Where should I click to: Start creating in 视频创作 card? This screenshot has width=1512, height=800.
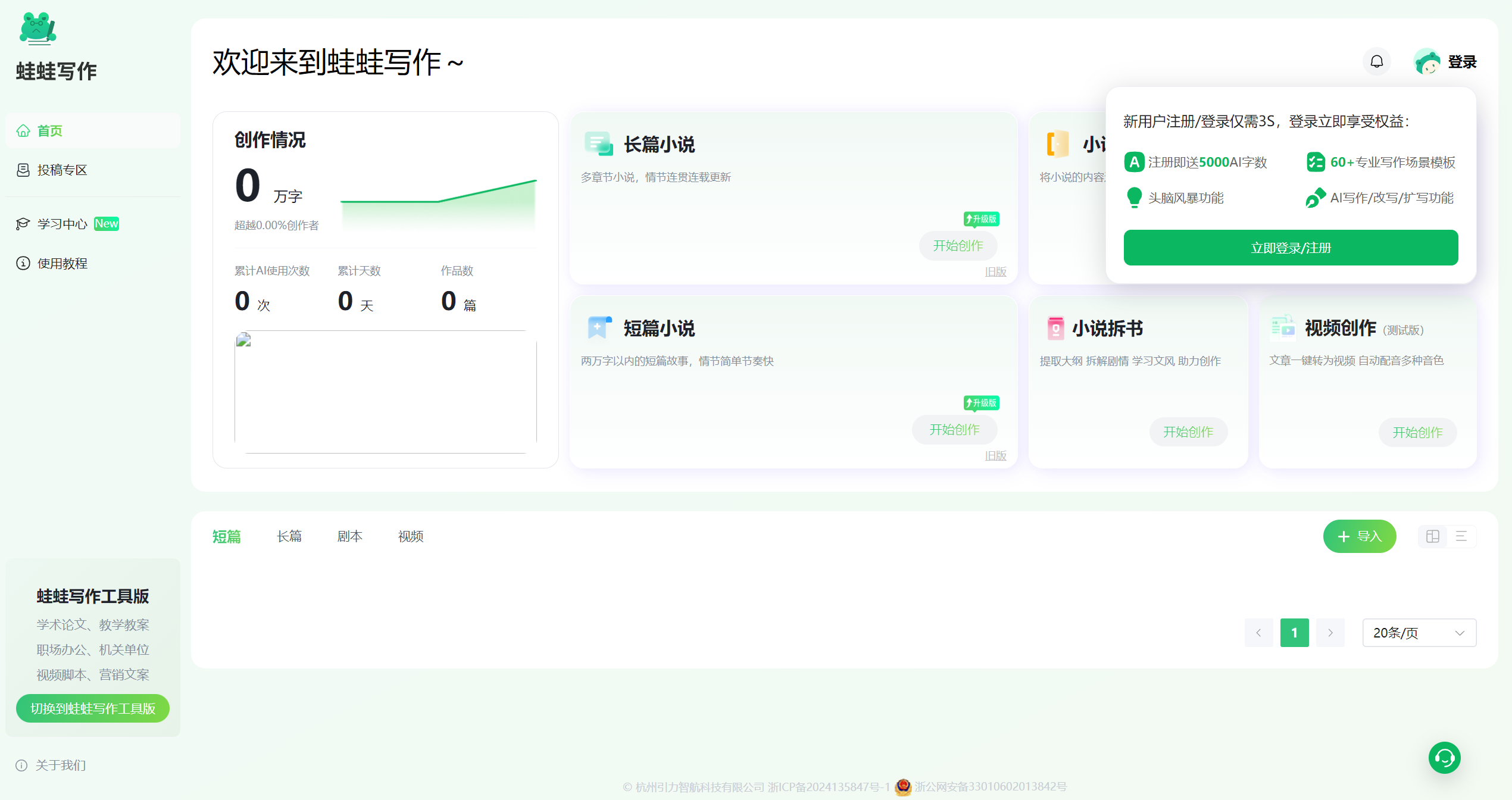1417,433
